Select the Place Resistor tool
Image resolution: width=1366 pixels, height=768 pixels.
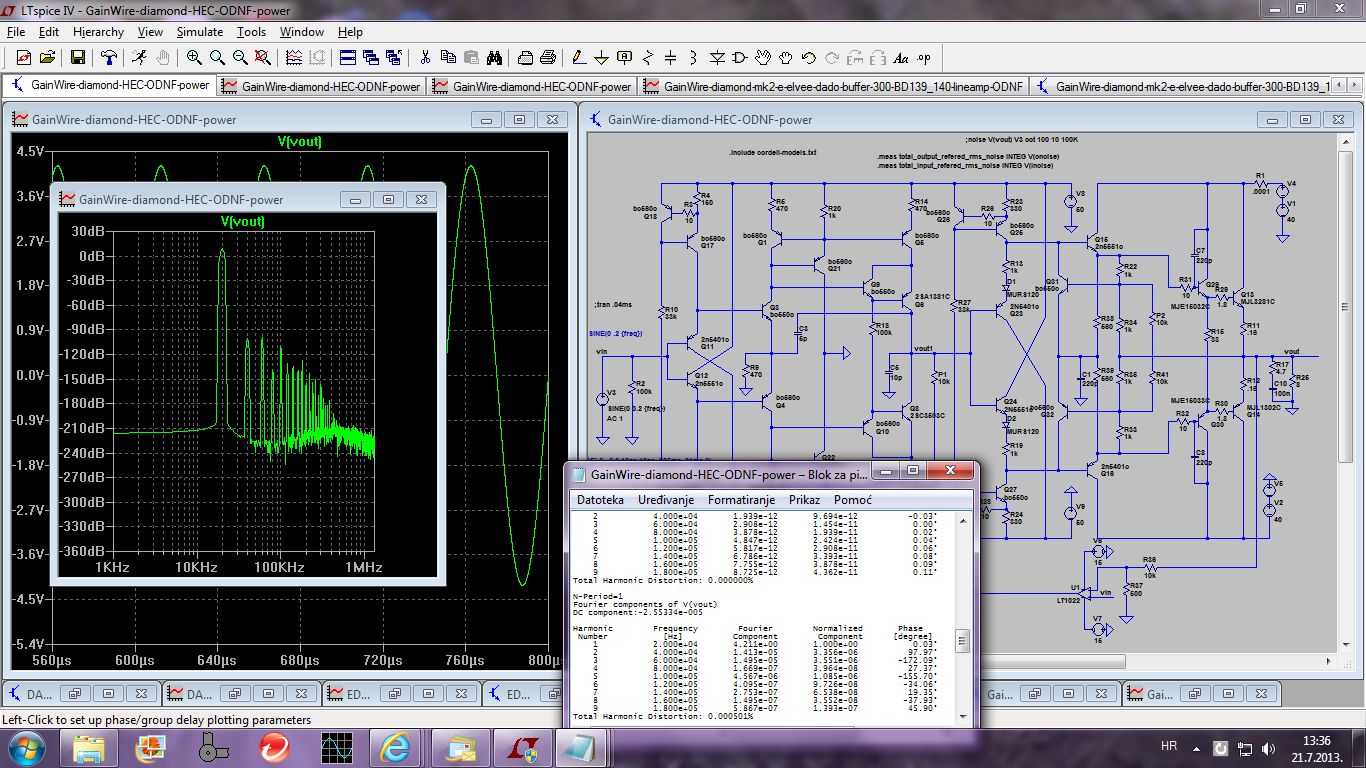pos(648,57)
